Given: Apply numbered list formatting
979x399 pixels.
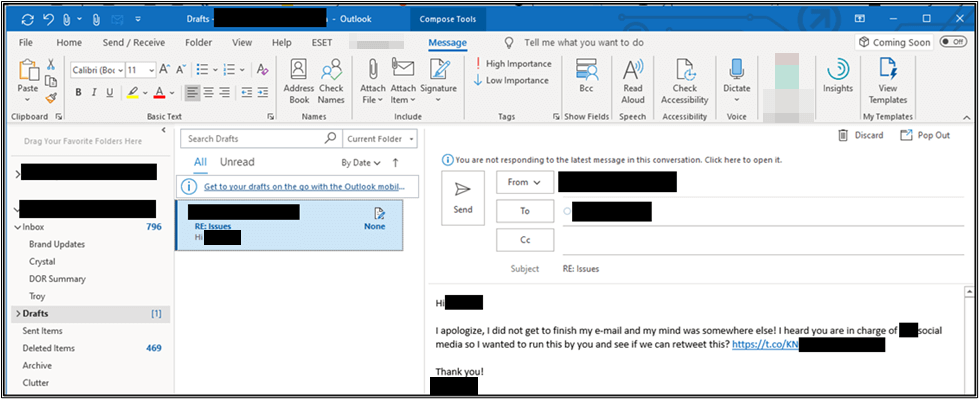Looking at the screenshot, I should pyautogui.click(x=229, y=69).
